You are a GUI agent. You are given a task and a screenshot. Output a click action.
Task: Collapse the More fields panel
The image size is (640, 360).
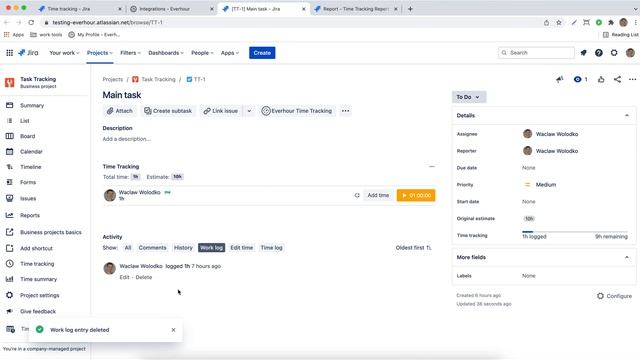627,257
